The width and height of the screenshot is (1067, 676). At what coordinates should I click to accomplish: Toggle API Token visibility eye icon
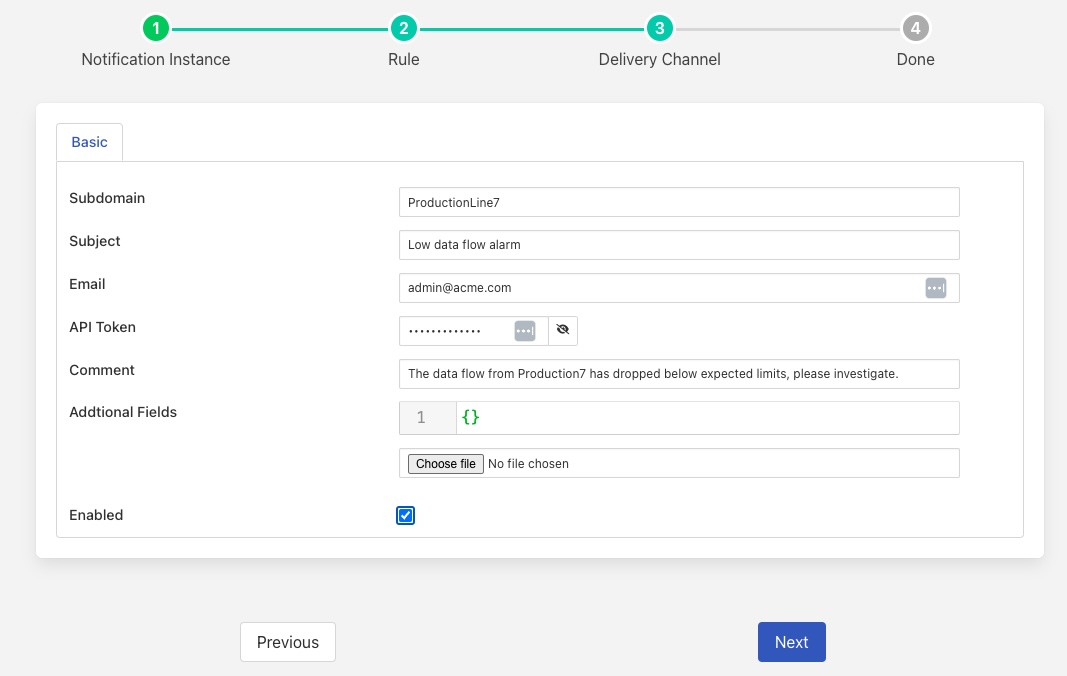point(563,331)
